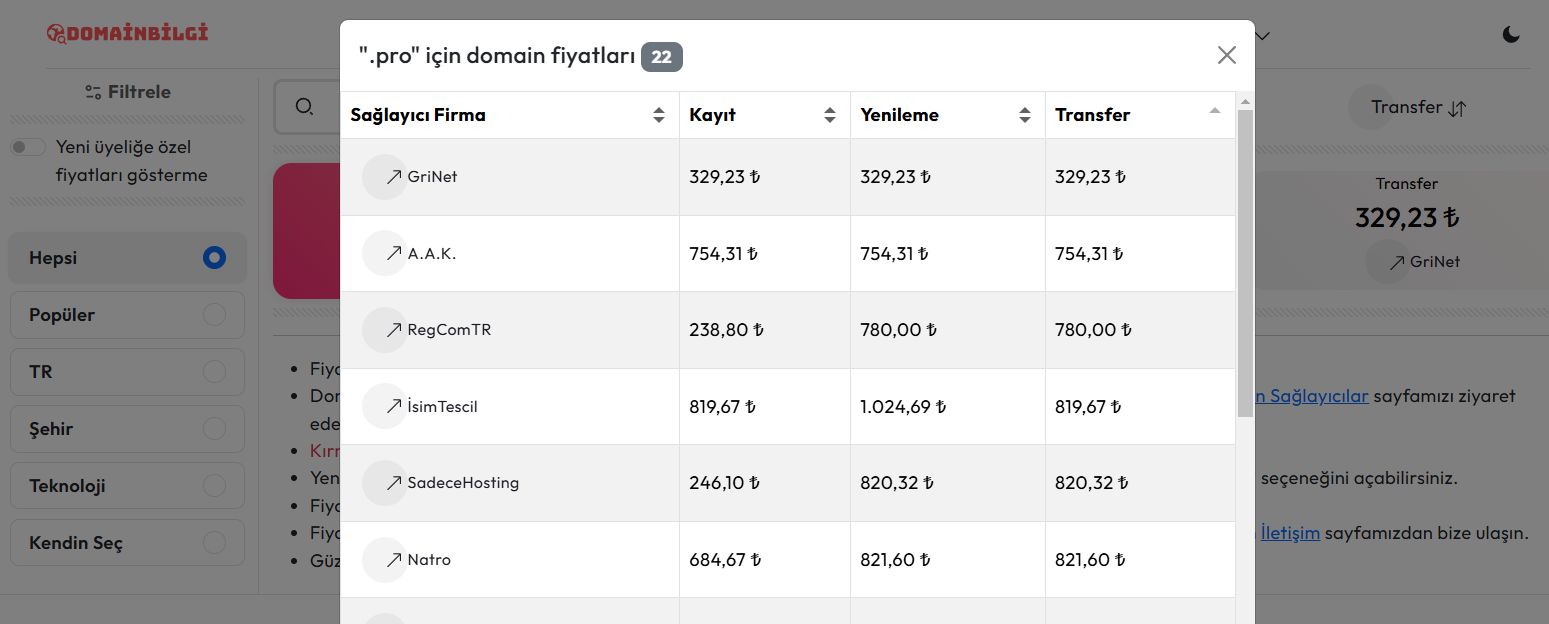This screenshot has height=624, width=1549.
Task: Toggle 'Yeni üyeliğe özel fiyatları gösterme' switch
Action: (x=29, y=148)
